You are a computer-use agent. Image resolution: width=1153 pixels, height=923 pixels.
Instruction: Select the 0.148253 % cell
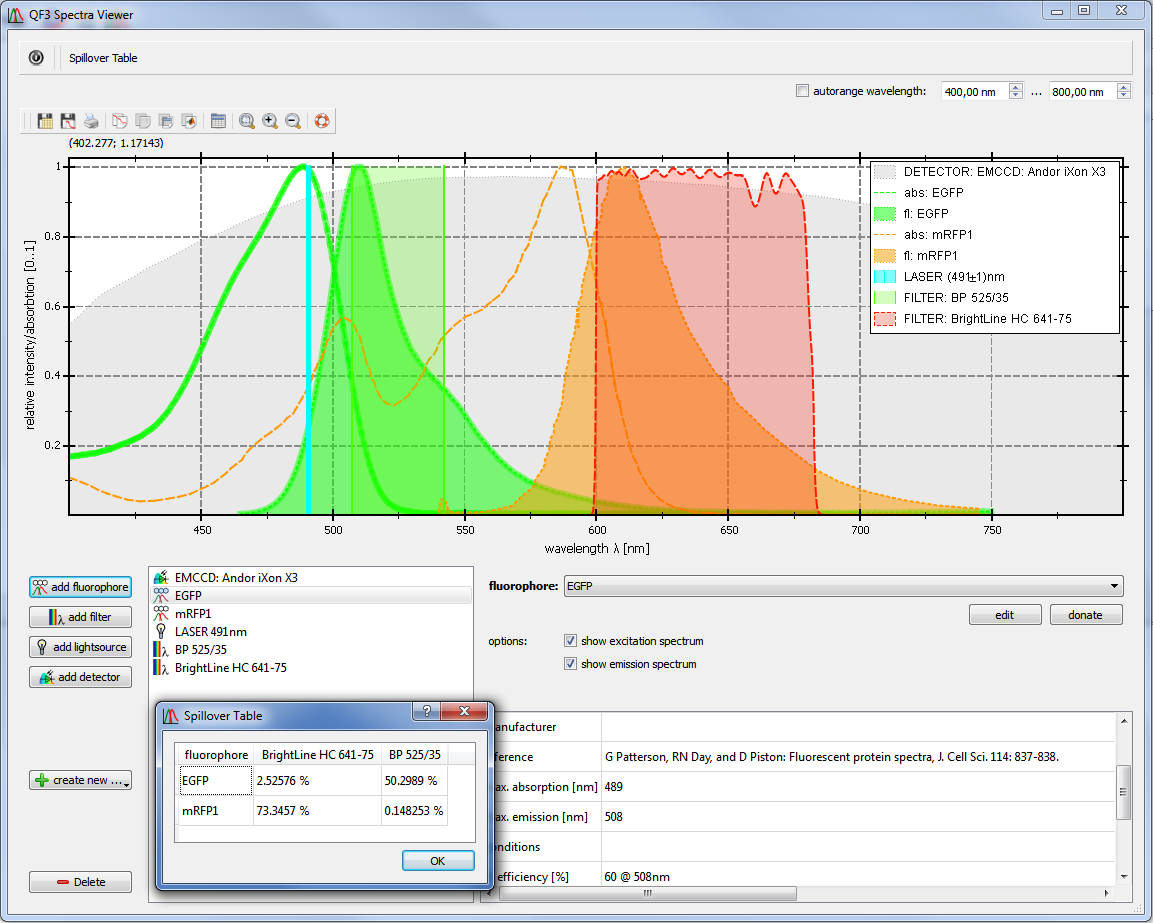tap(415, 810)
